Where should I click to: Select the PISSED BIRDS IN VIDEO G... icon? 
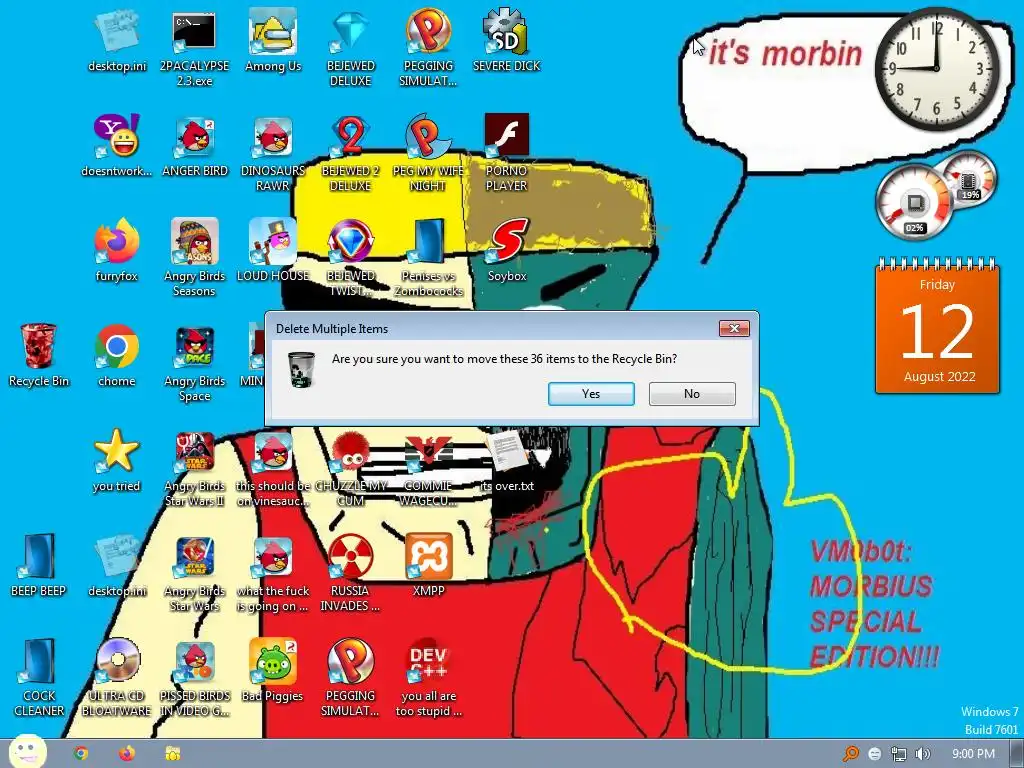(x=195, y=677)
